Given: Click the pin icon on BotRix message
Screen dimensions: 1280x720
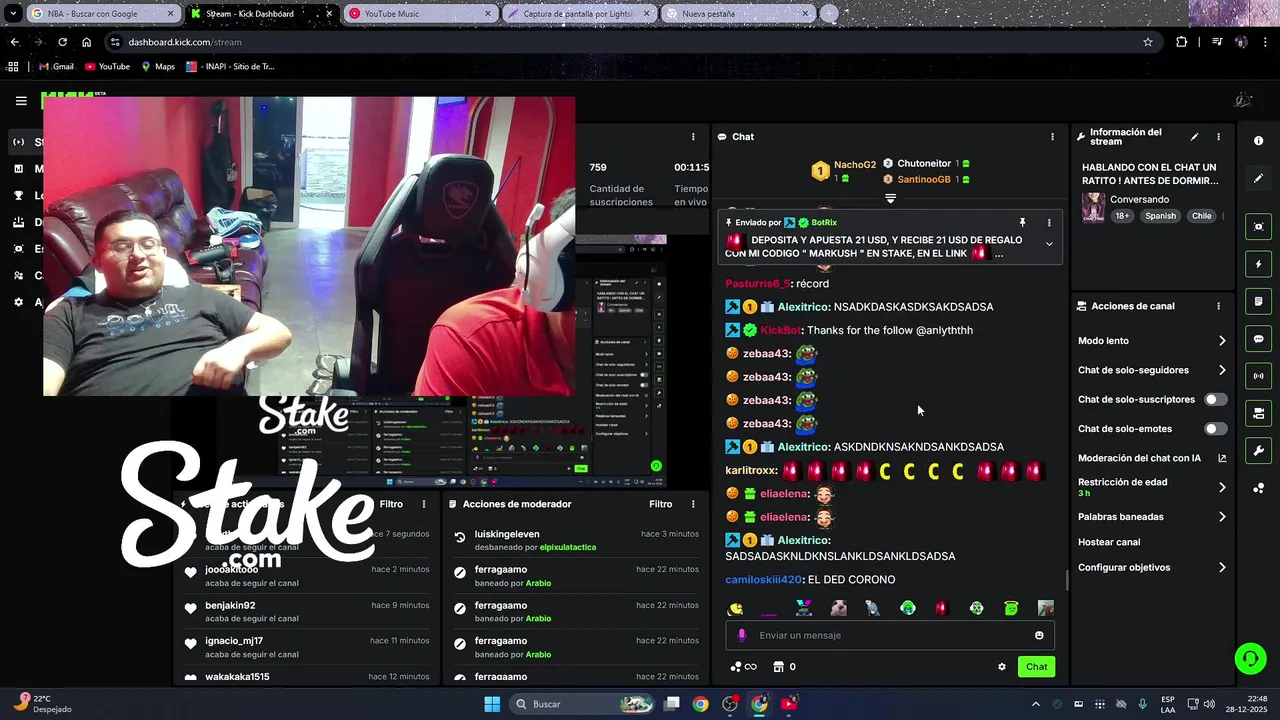Looking at the screenshot, I should click(1022, 222).
